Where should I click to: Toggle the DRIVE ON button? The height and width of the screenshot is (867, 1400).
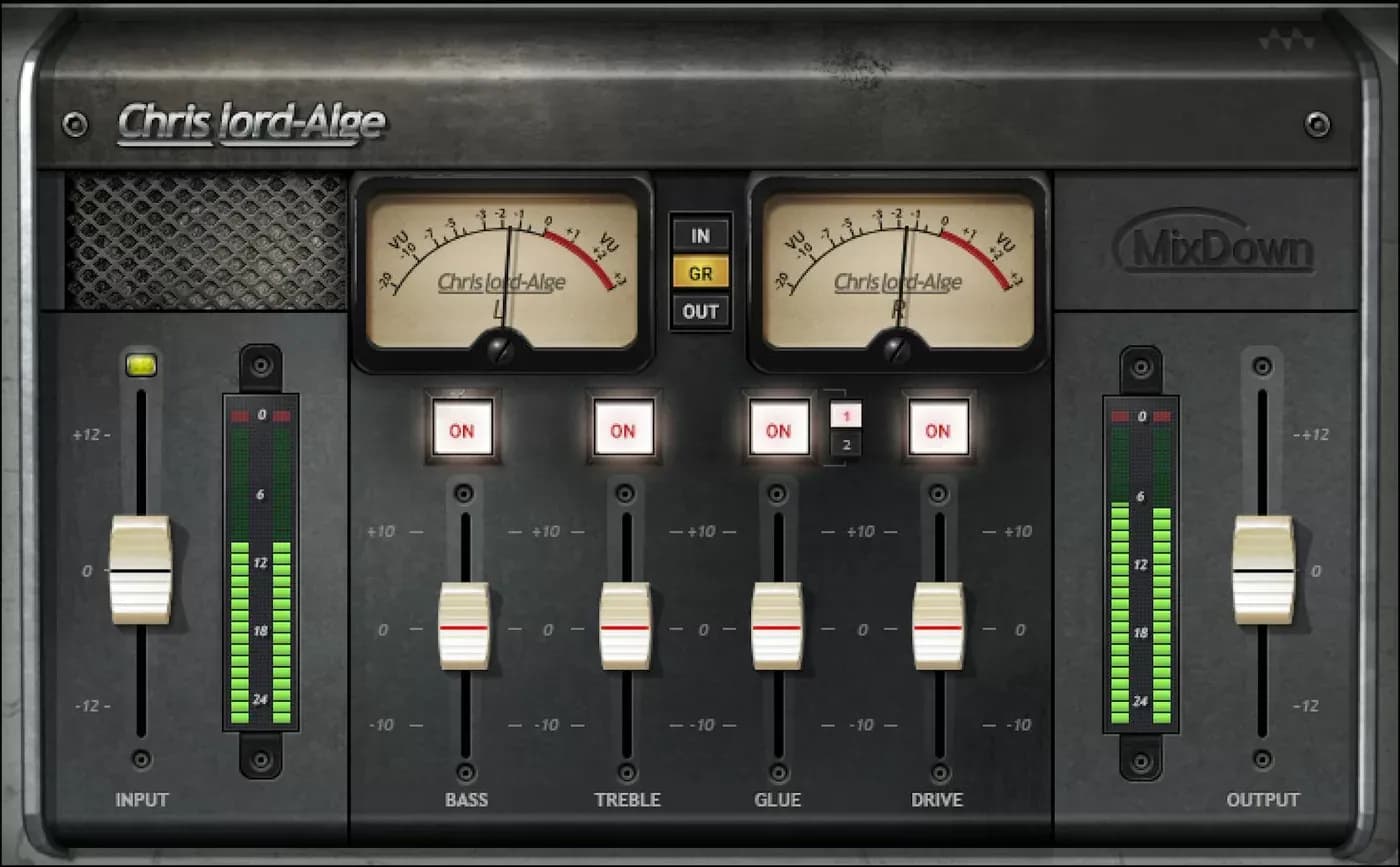tap(938, 428)
